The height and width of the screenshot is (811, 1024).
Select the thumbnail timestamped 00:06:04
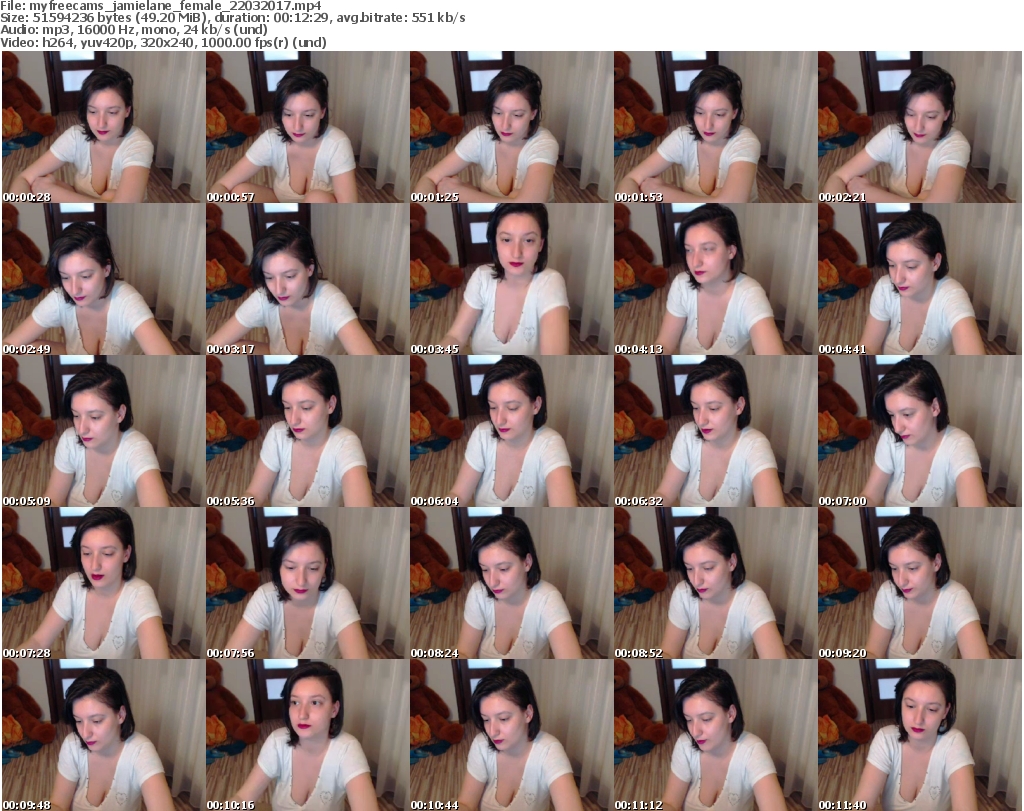click(x=511, y=431)
